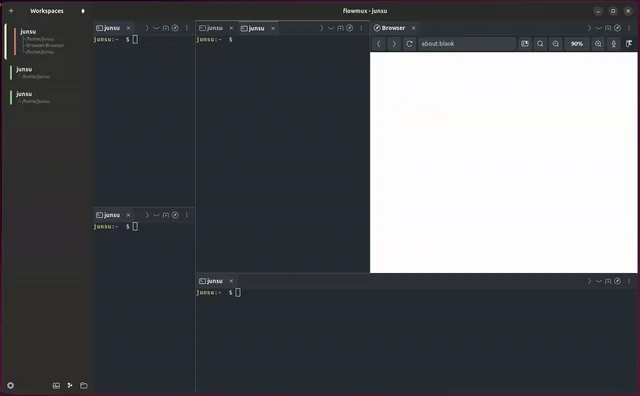The height and width of the screenshot is (396, 640).
Task: Add a new workspace with the plus icon
Action: [x=11, y=11]
